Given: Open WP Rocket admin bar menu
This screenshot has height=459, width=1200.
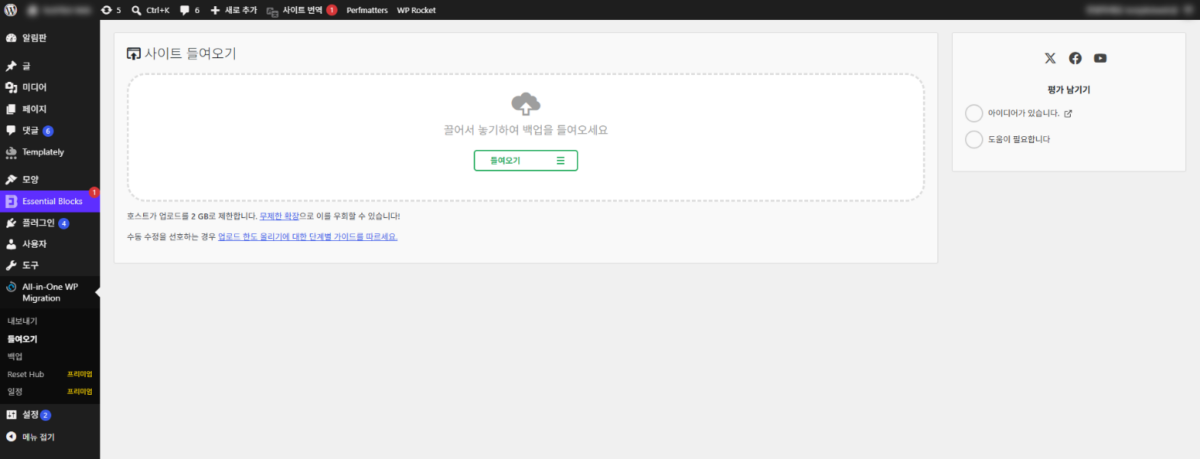Looking at the screenshot, I should click(416, 10).
